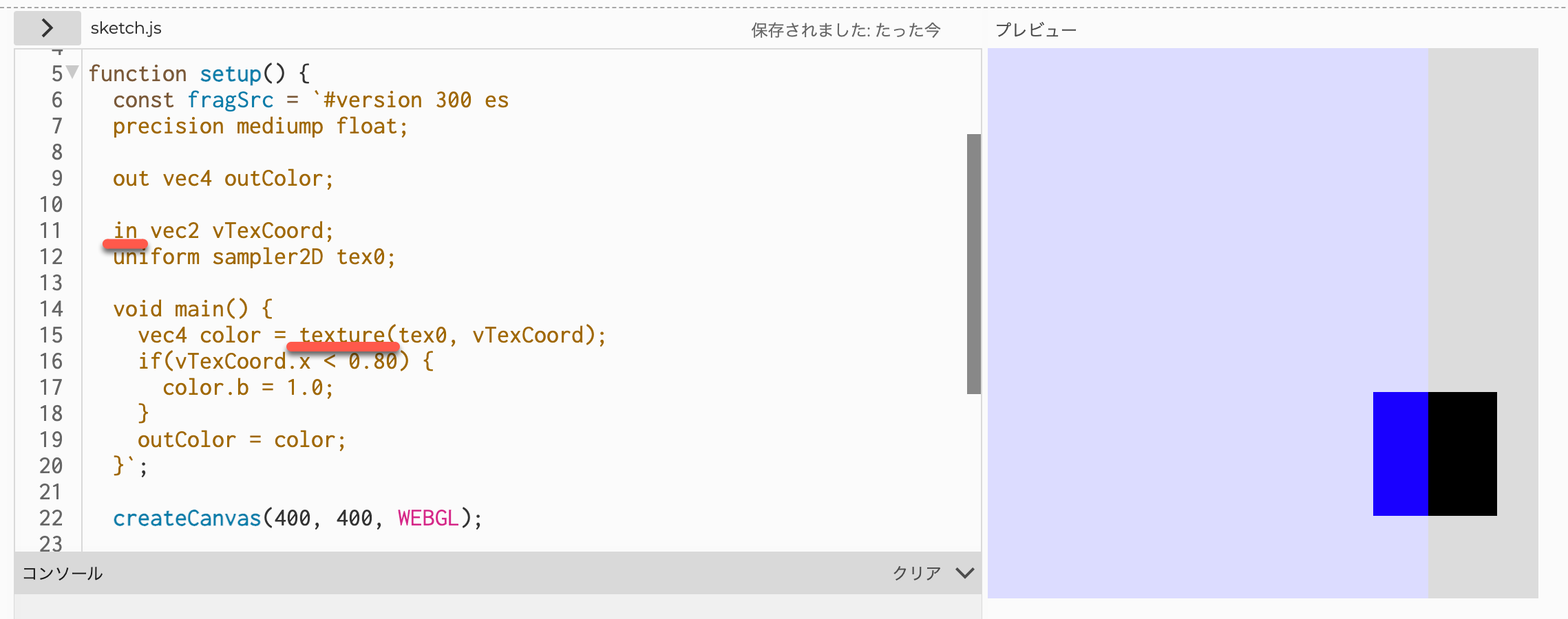Expand the sidebar with the chevron arrow
The width and height of the screenshot is (1568, 619).
click(47, 28)
